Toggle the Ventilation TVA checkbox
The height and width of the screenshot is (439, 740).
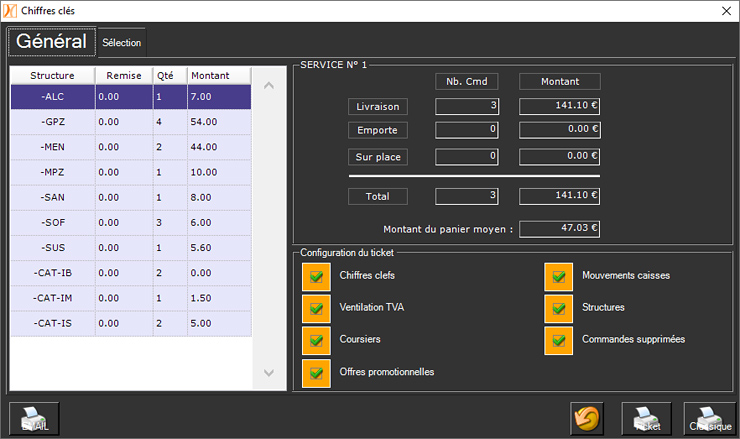click(x=317, y=308)
